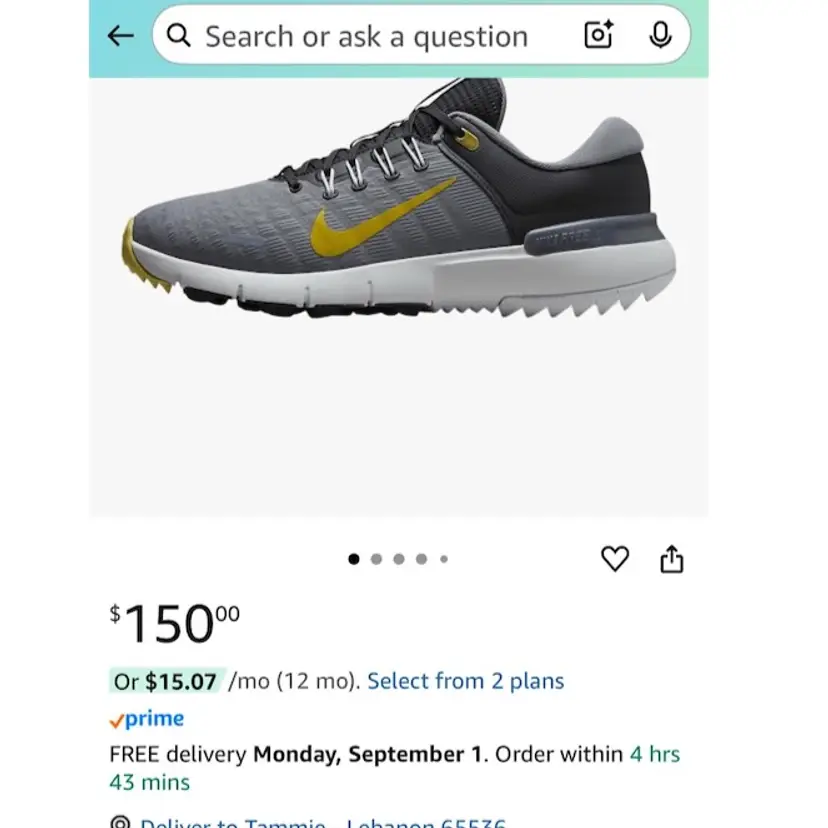The width and height of the screenshot is (828, 828).
Task: Click the Prime logo badge
Action: click(x=147, y=719)
